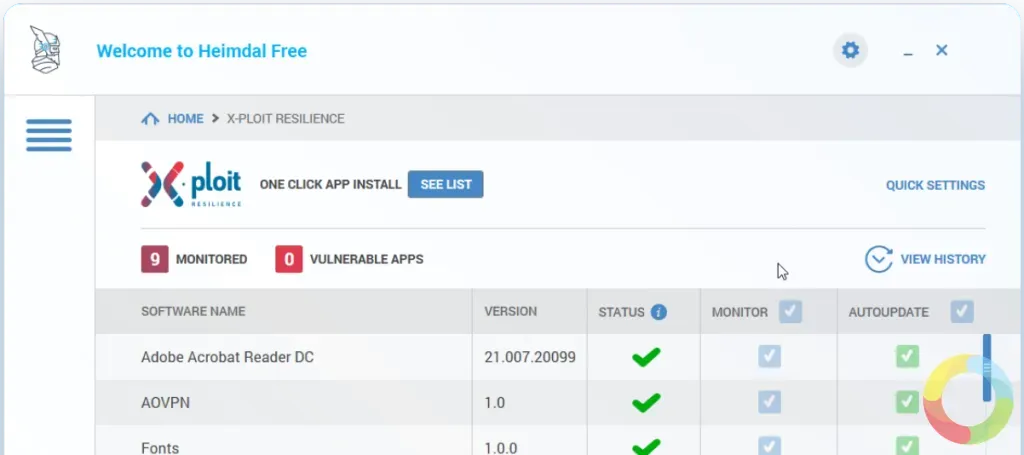The width and height of the screenshot is (1024, 455).
Task: Click Fonts row status checkmark
Action: click(x=646, y=447)
